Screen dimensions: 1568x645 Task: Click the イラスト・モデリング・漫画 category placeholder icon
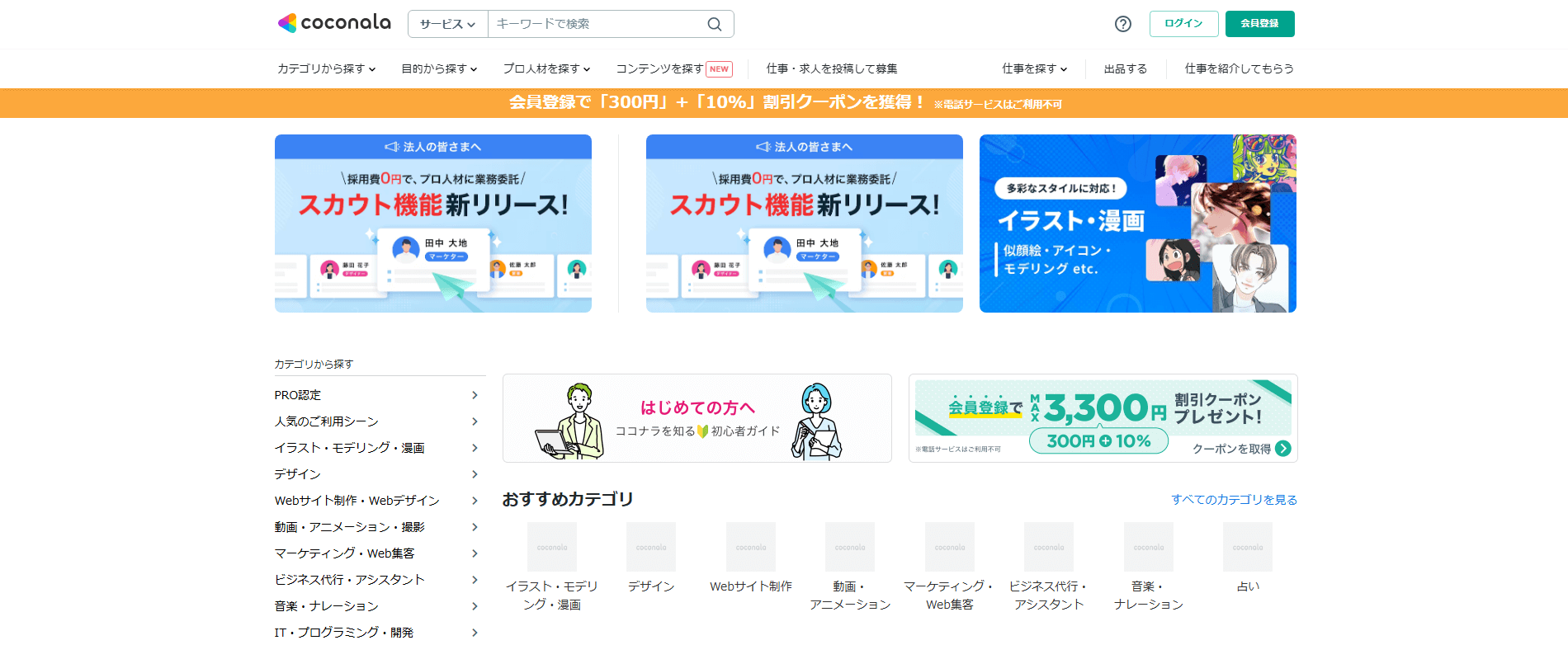coord(552,547)
